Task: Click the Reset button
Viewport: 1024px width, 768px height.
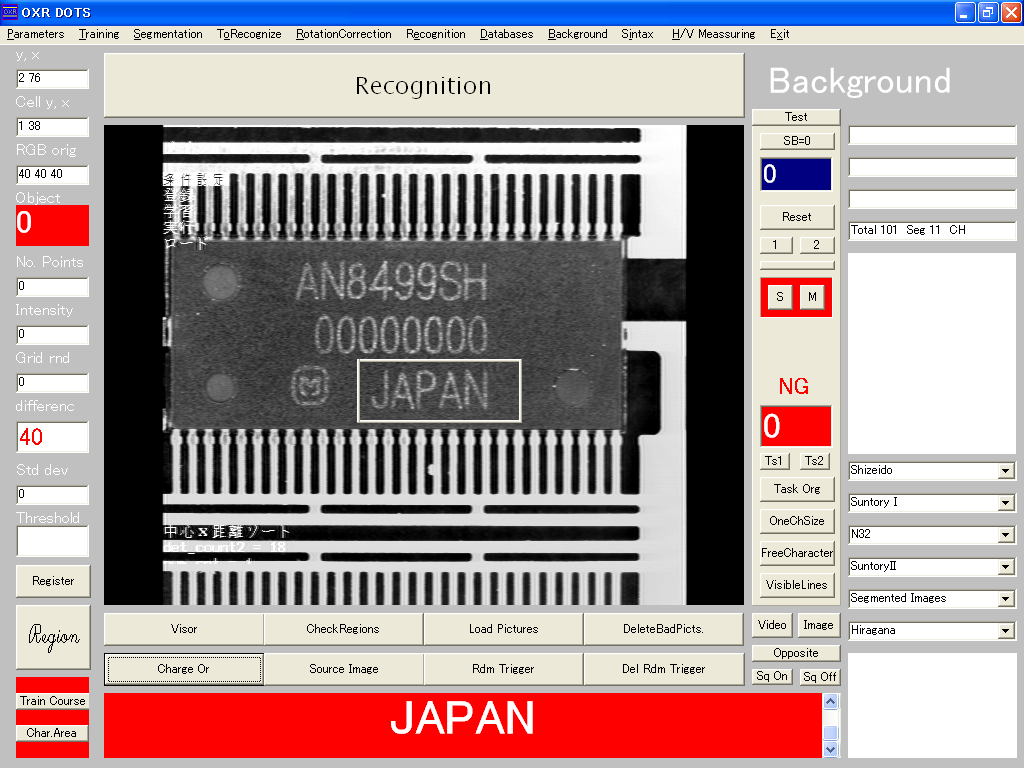Action: 797,217
